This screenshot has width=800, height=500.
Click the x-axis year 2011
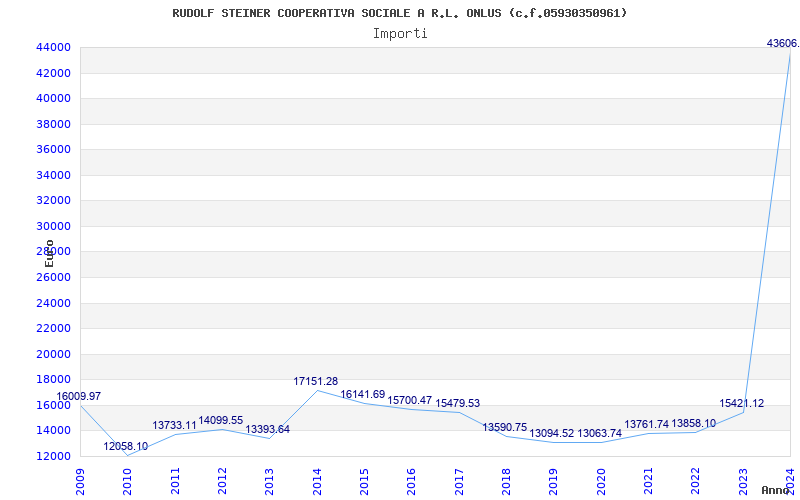coord(175,482)
